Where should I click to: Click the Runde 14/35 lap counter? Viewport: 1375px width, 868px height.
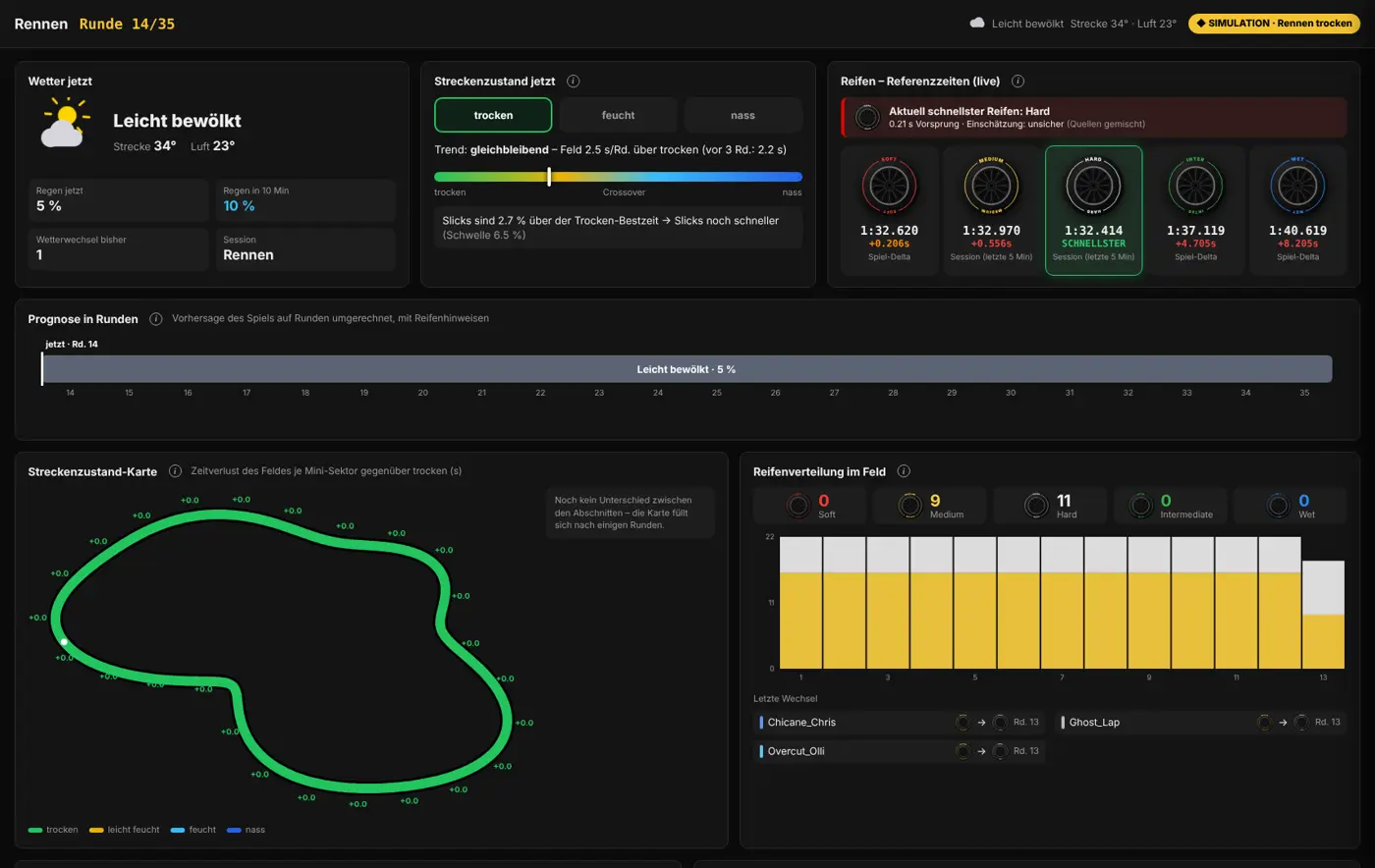tap(127, 24)
